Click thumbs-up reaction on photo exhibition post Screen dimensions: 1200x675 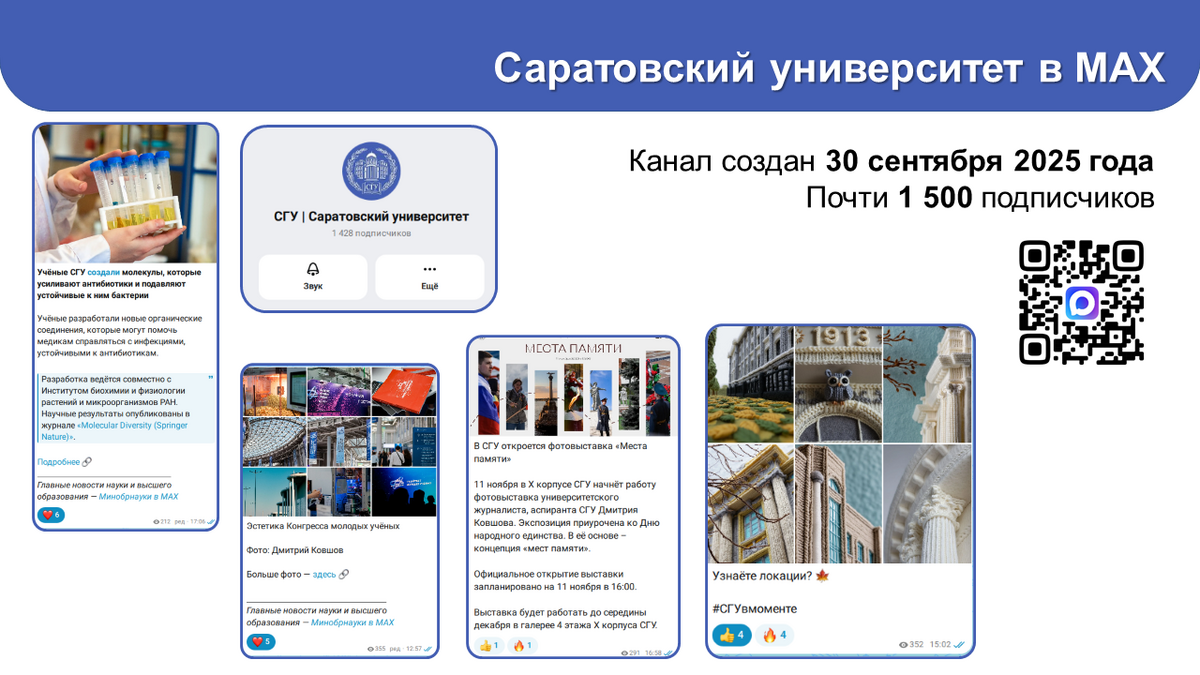point(488,645)
